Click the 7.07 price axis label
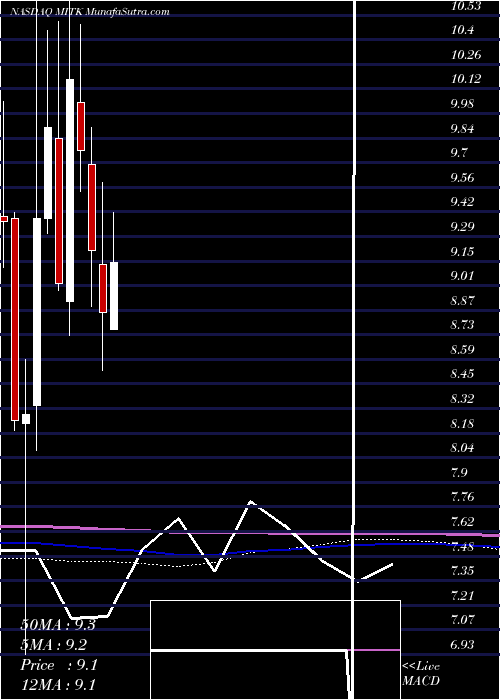 (464, 619)
